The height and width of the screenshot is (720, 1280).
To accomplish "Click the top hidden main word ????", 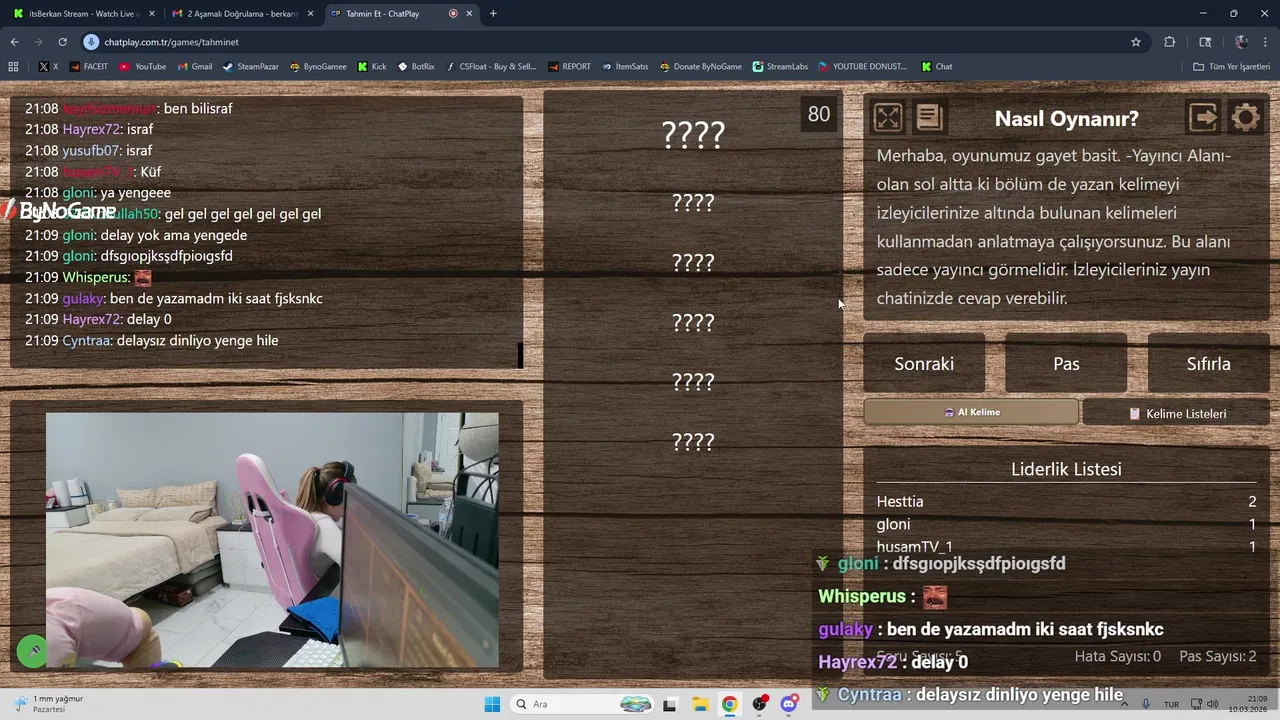I will tap(693, 134).
